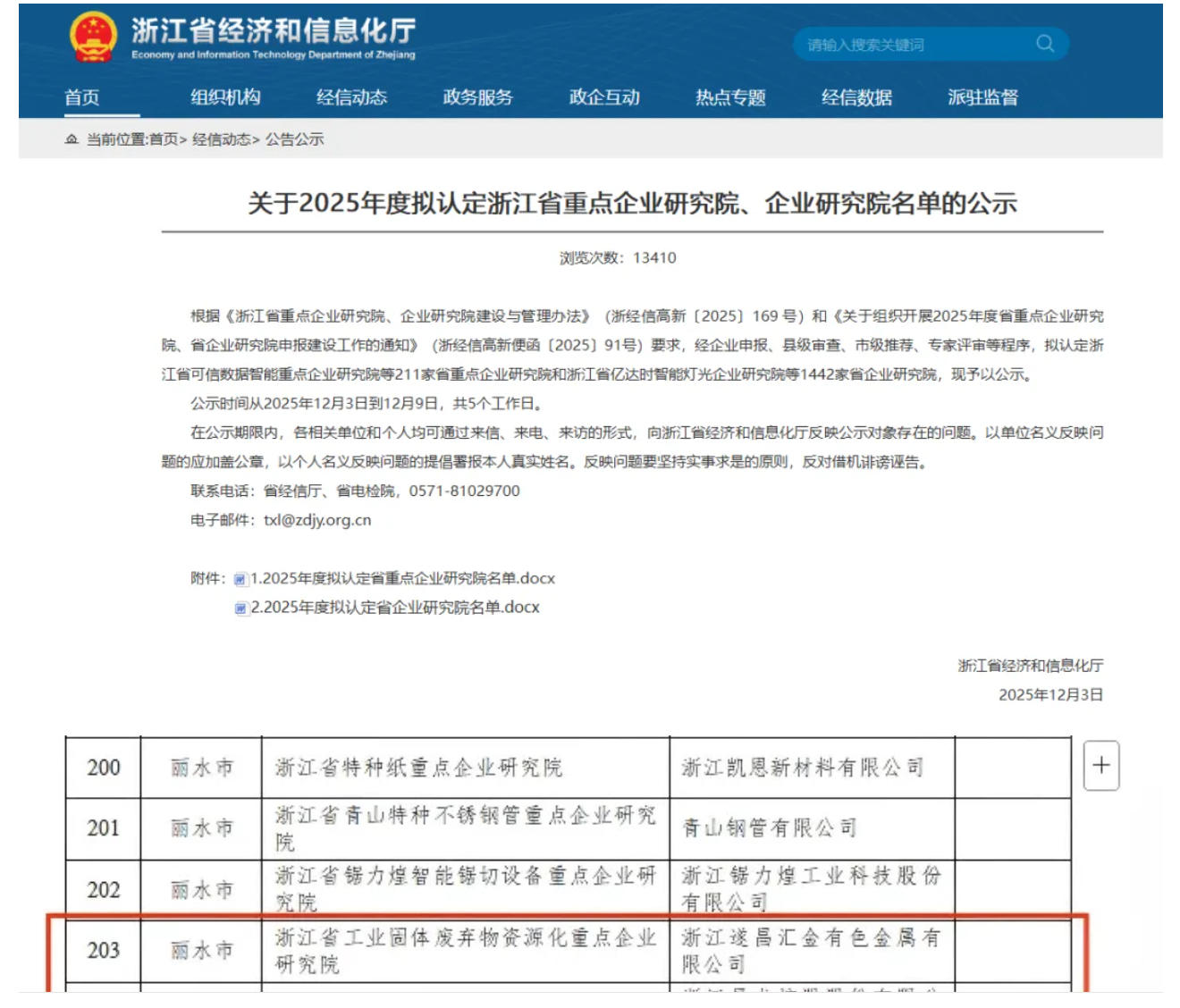Download the 省重点企业研究院名单 attachment

click(400, 578)
